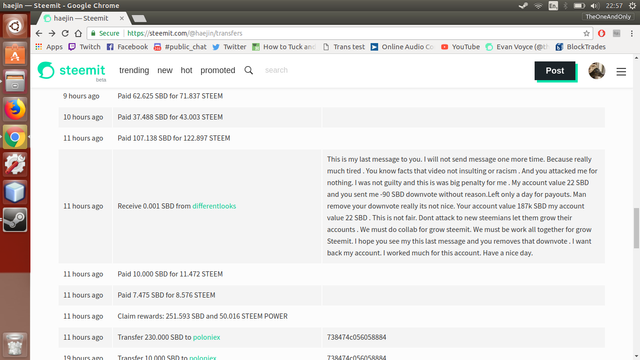Open the #public_chat bookmark
This screenshot has height=360, width=640.
(180, 47)
